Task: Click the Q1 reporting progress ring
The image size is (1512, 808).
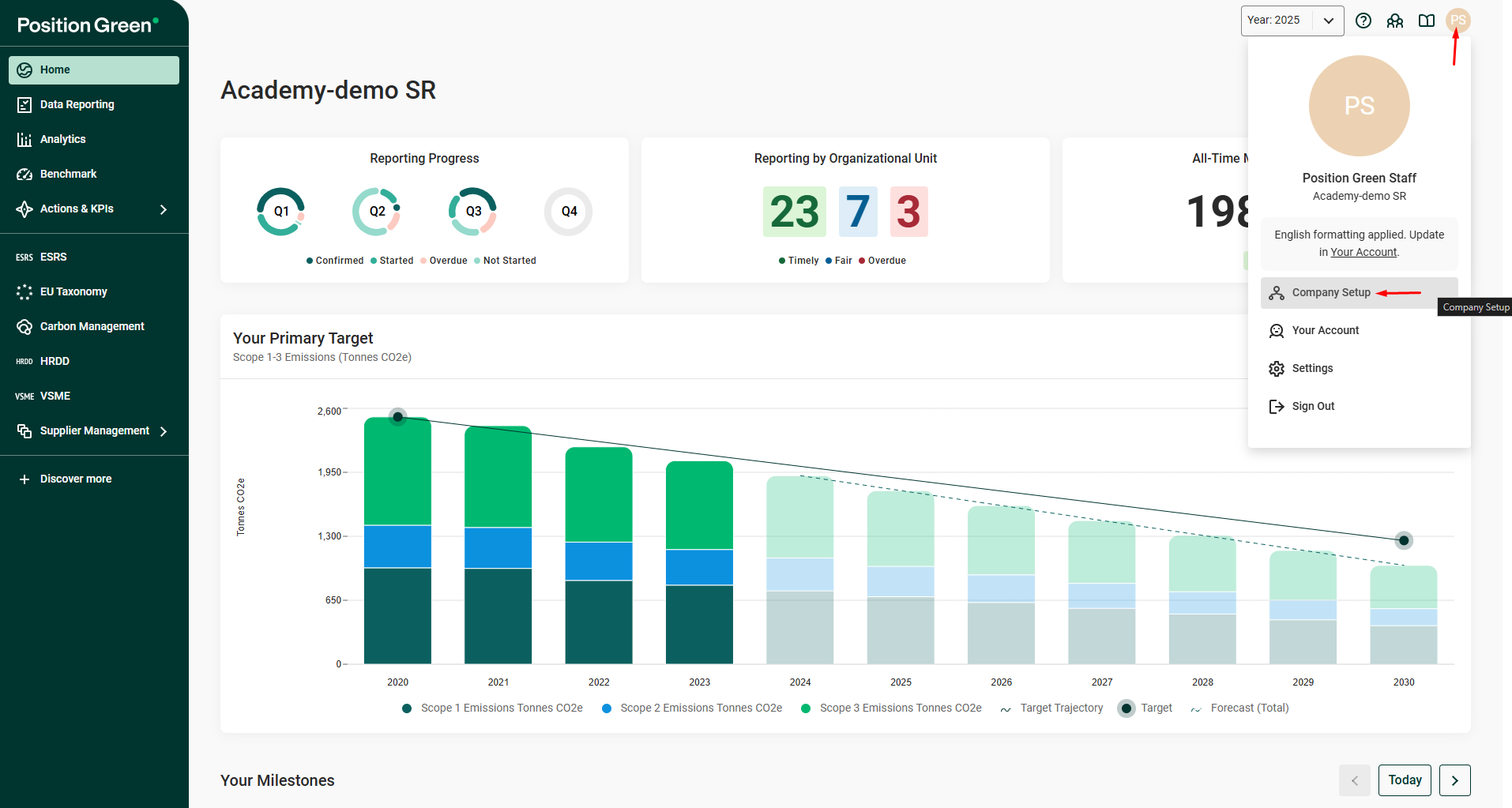Action: point(280,212)
